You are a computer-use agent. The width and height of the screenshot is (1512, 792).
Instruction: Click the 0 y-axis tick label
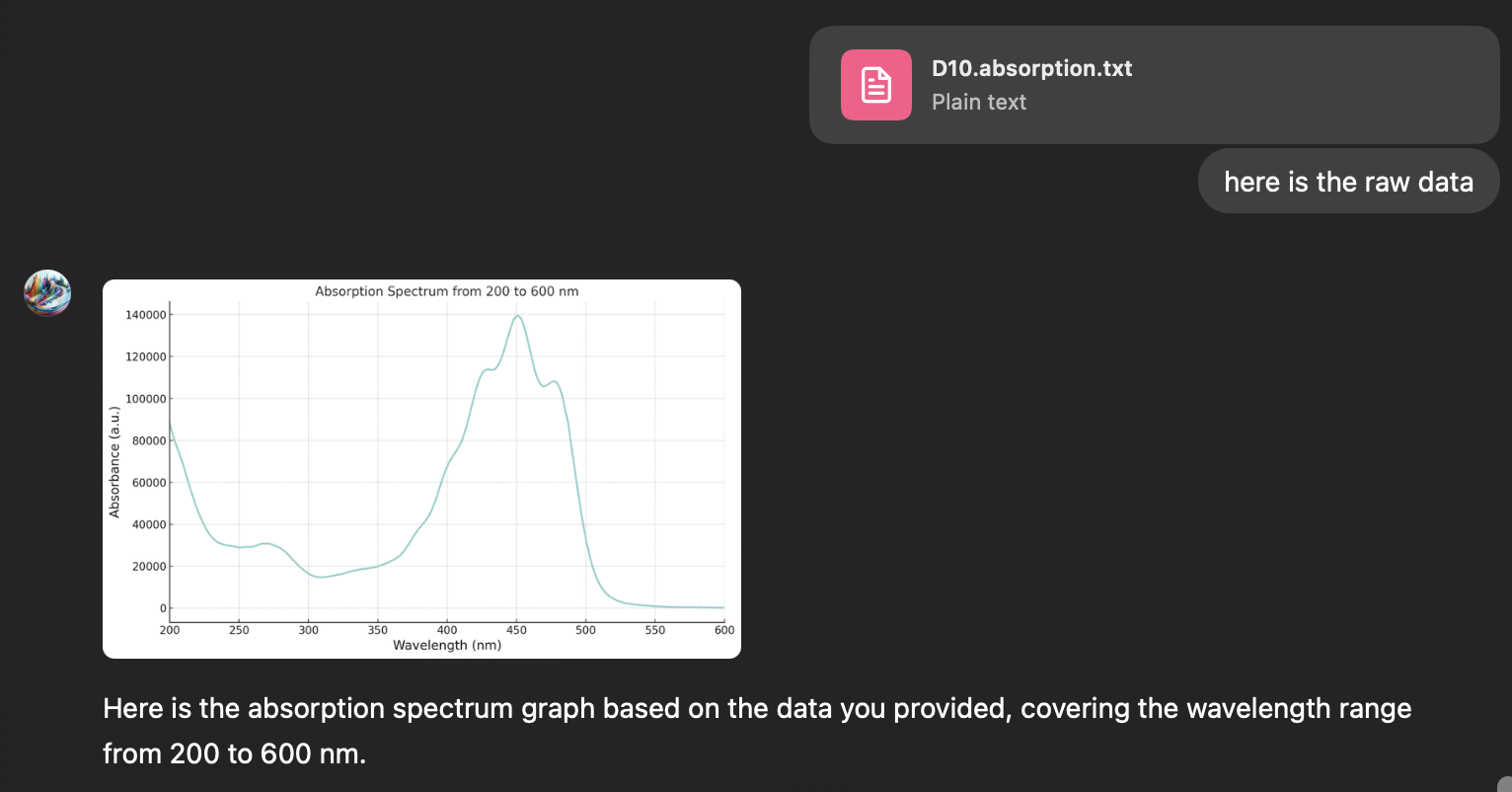point(163,608)
